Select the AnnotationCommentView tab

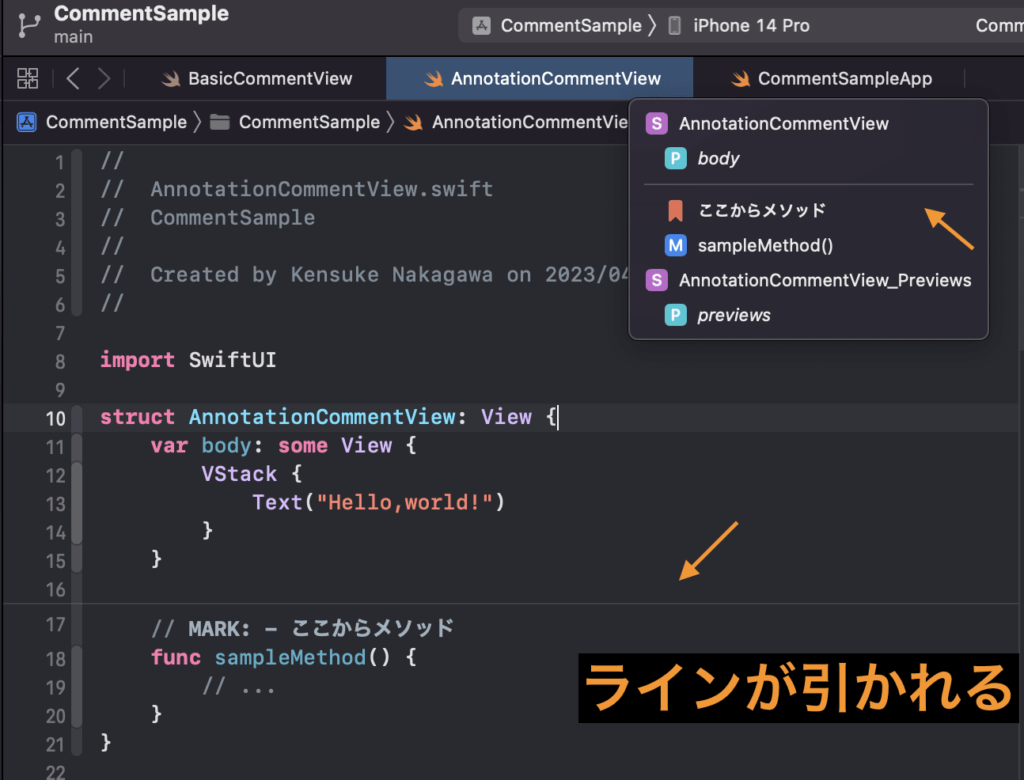(539, 78)
